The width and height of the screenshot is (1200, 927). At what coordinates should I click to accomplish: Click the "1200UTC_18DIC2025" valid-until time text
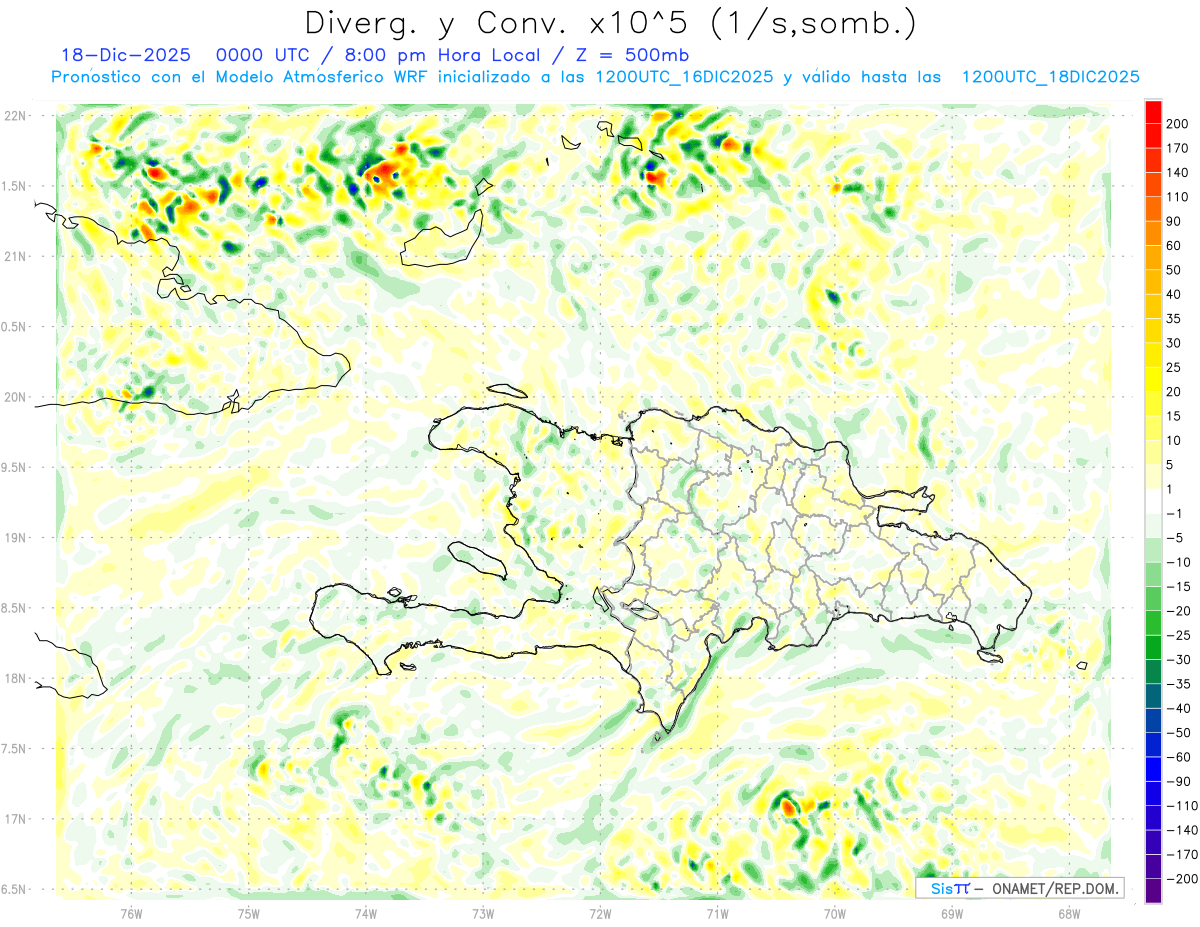(x=1051, y=77)
